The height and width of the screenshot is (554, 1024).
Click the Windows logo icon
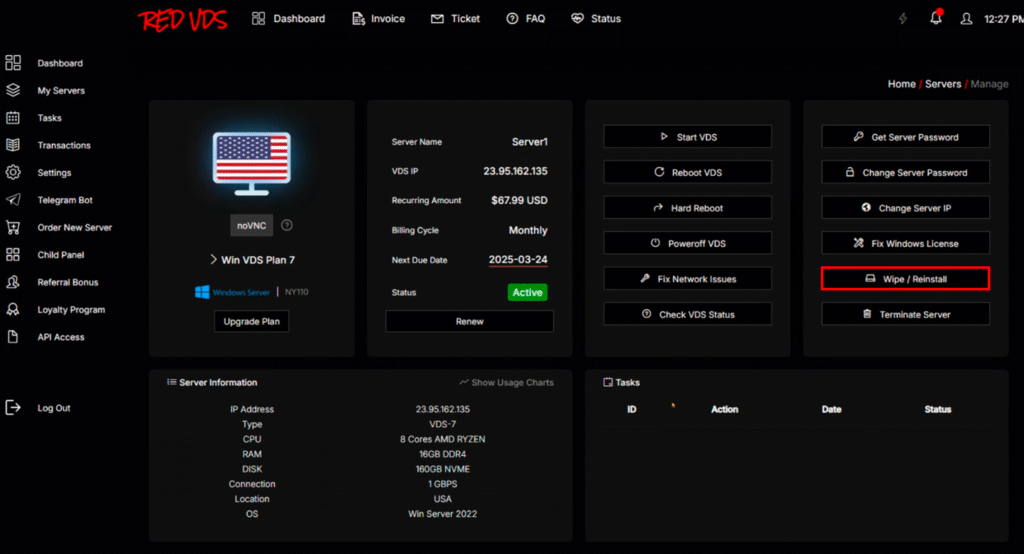(x=202, y=292)
